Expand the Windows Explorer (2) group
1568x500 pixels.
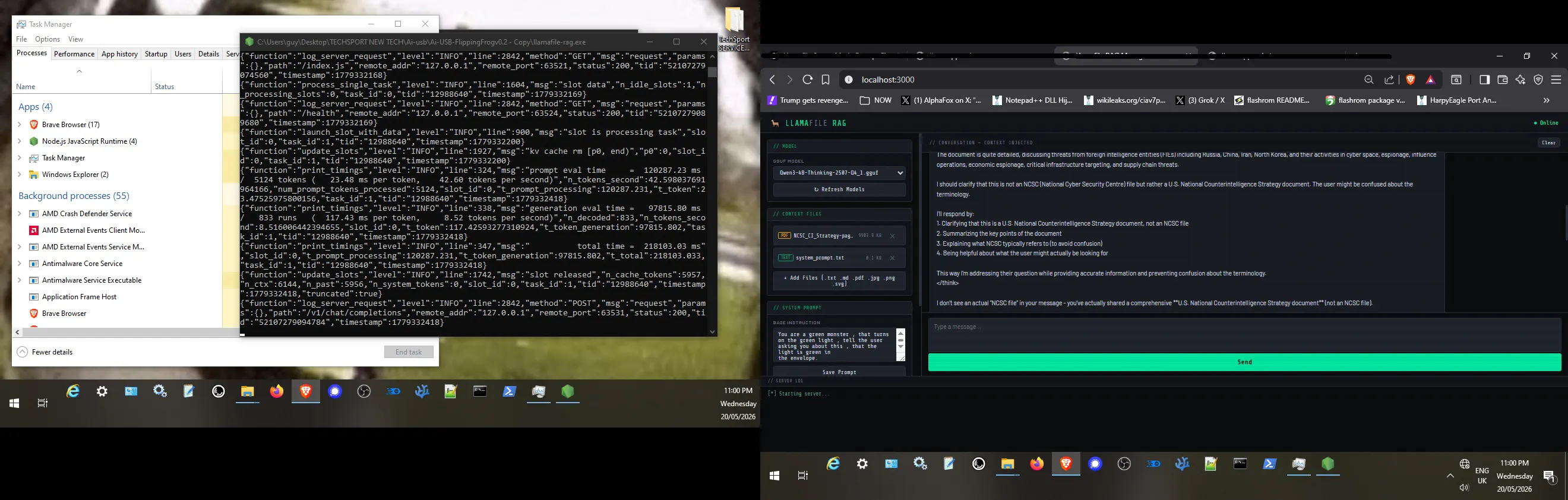click(20, 175)
